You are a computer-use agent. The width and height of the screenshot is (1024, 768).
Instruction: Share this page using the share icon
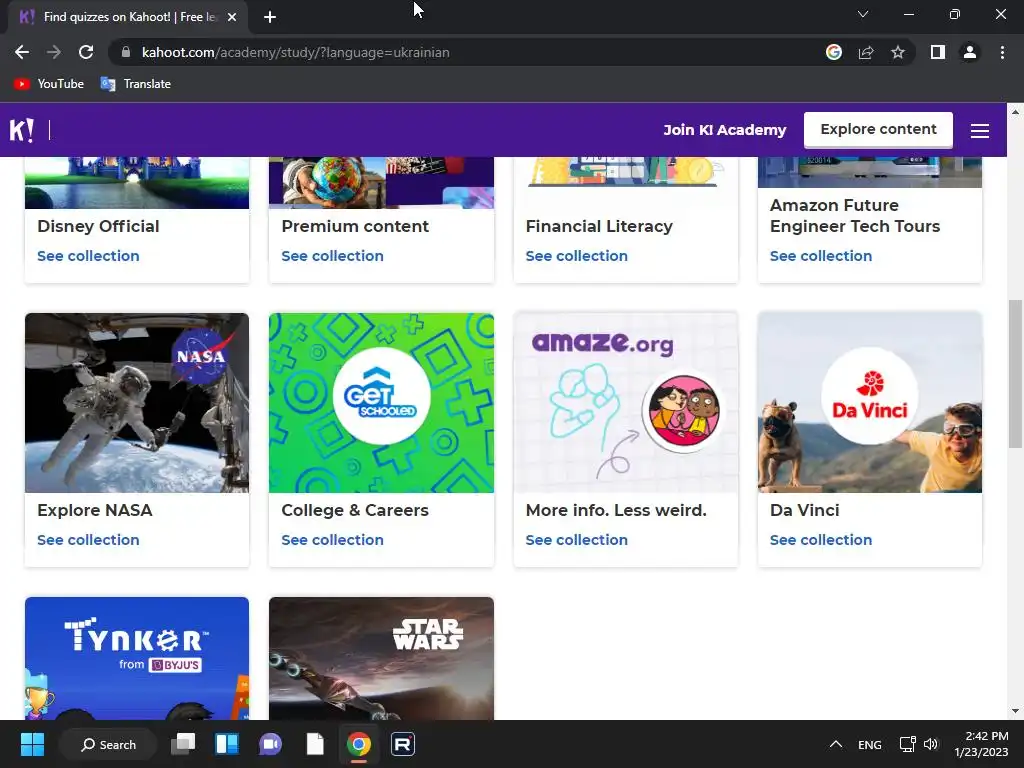[866, 52]
